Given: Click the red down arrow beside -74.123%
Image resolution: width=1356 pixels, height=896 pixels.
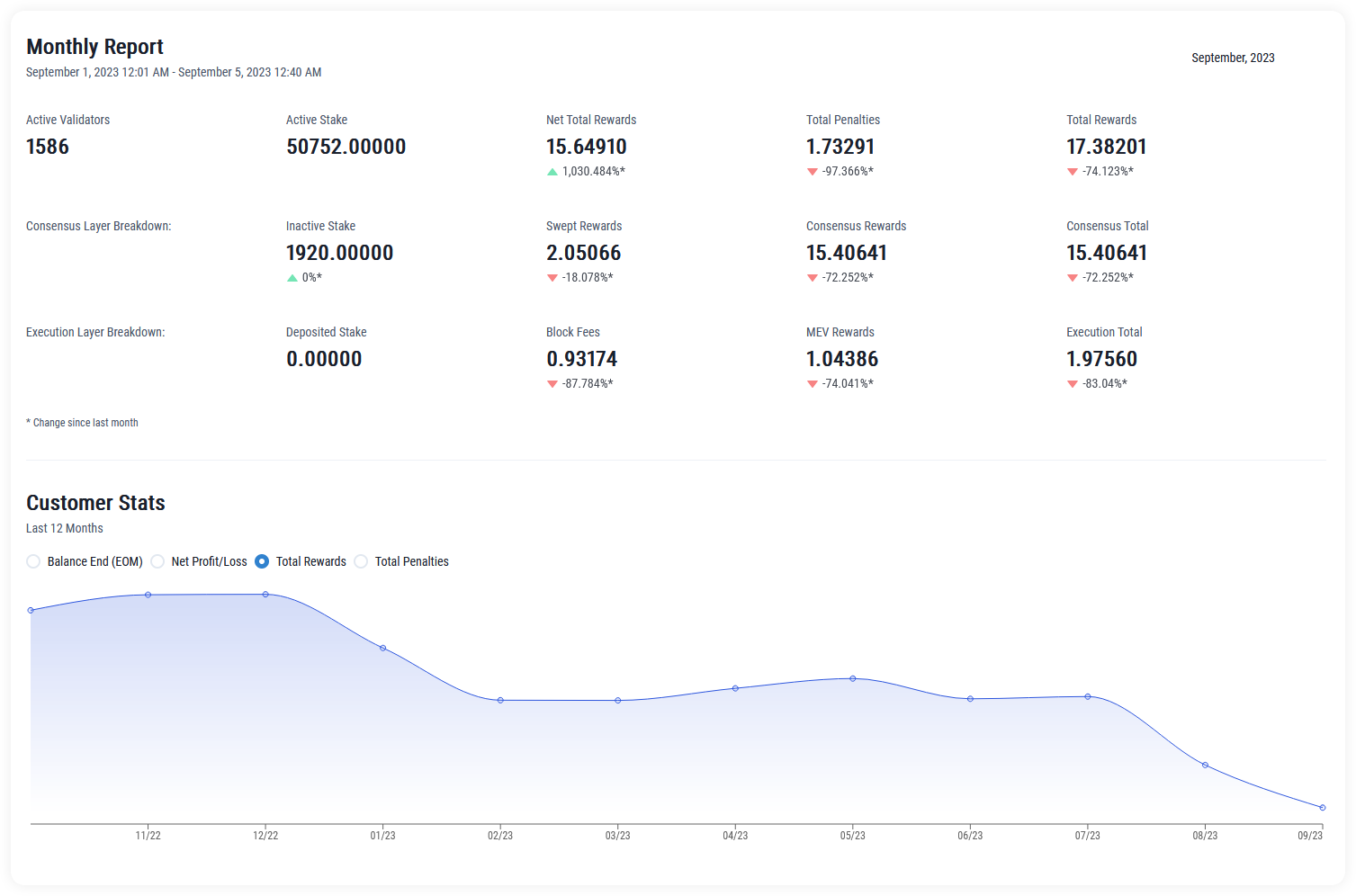Looking at the screenshot, I should (x=1073, y=172).
